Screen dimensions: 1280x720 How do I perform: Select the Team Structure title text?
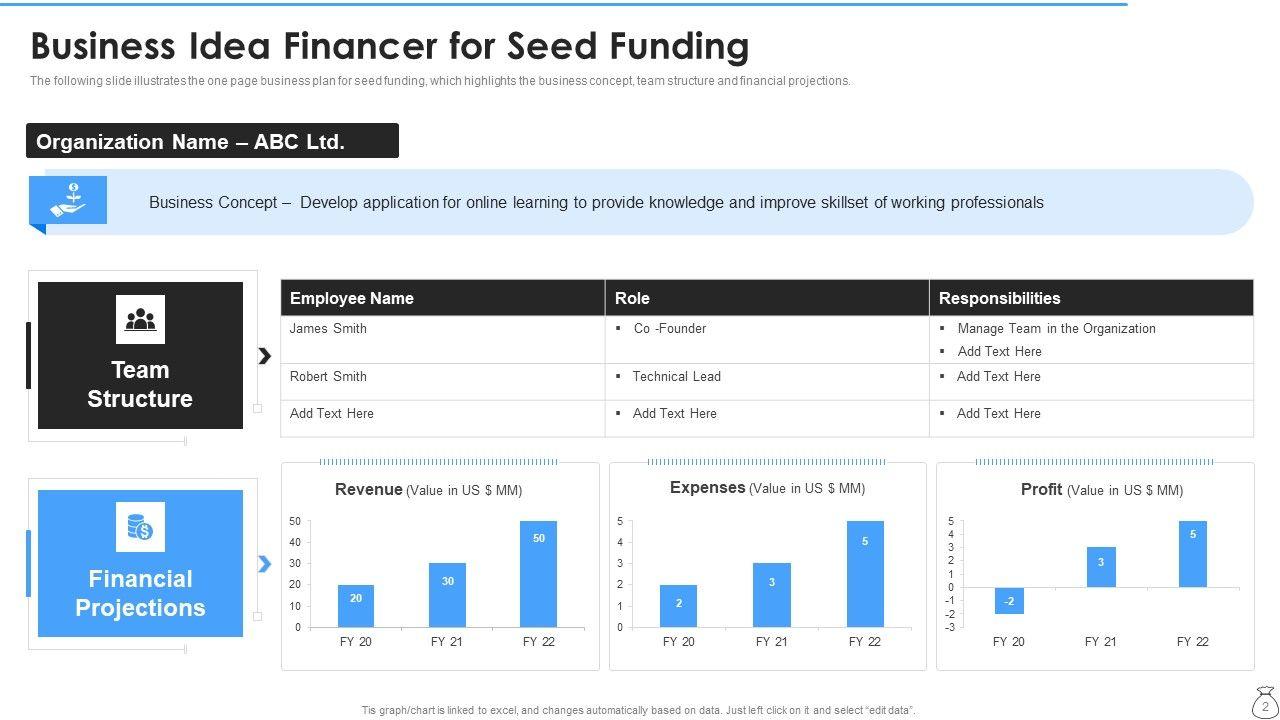click(140, 384)
